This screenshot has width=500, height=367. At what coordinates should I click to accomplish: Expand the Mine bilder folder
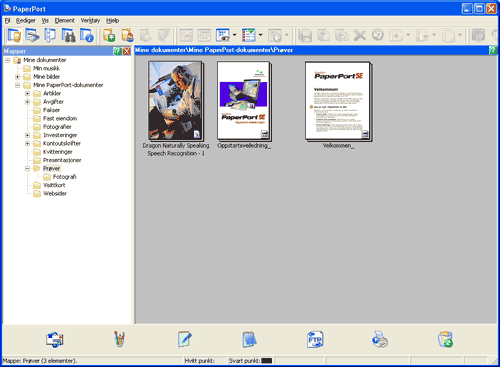tap(17, 77)
